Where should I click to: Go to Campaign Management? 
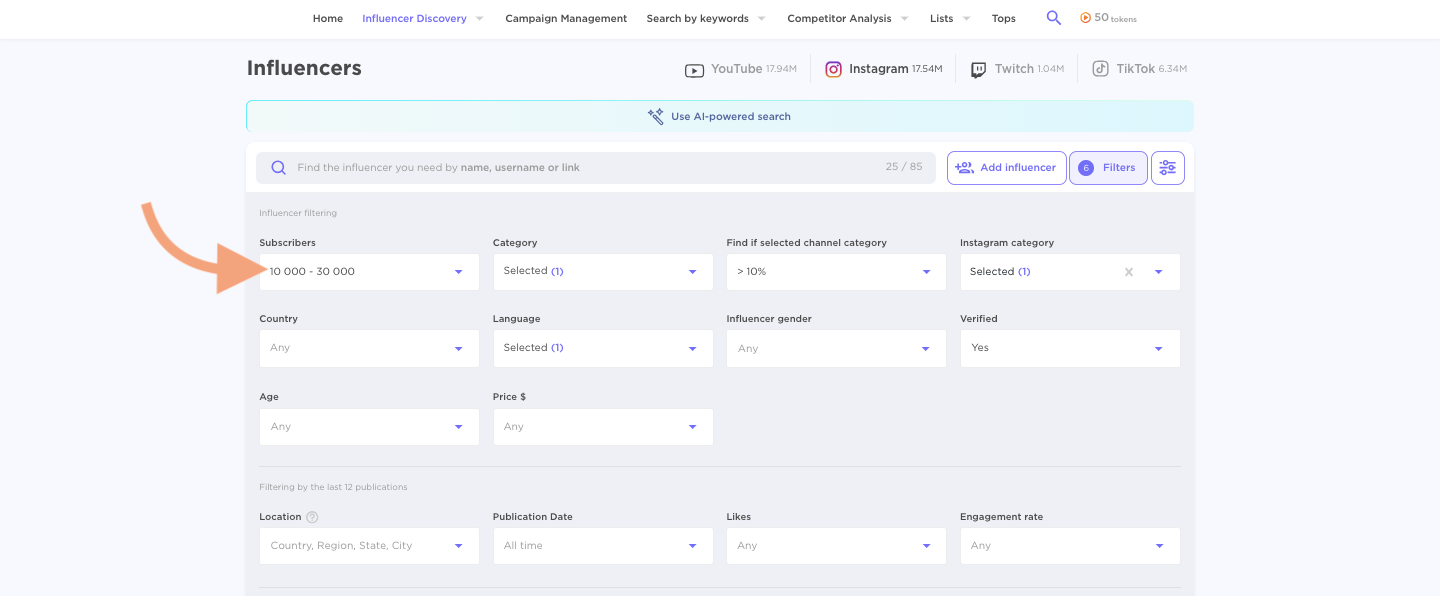[566, 17]
